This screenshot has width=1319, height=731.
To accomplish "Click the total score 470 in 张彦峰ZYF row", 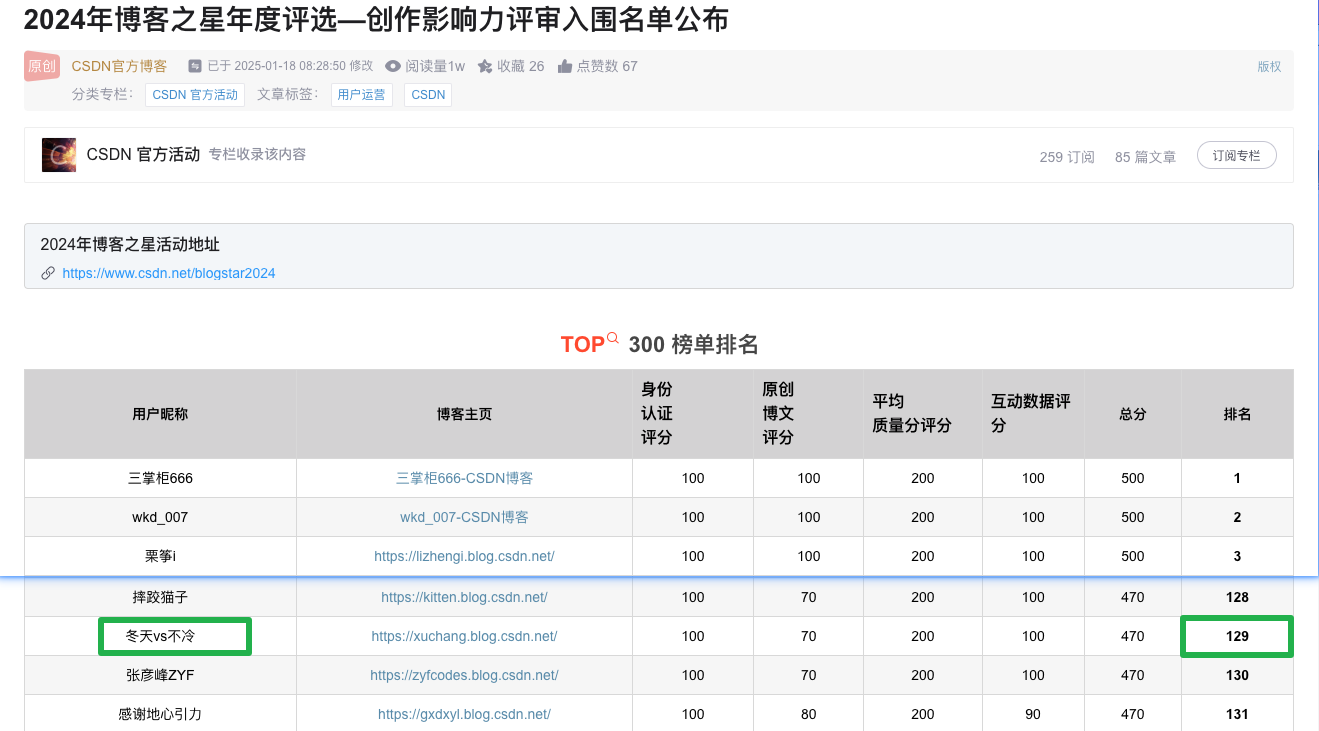I will 1133,675.
